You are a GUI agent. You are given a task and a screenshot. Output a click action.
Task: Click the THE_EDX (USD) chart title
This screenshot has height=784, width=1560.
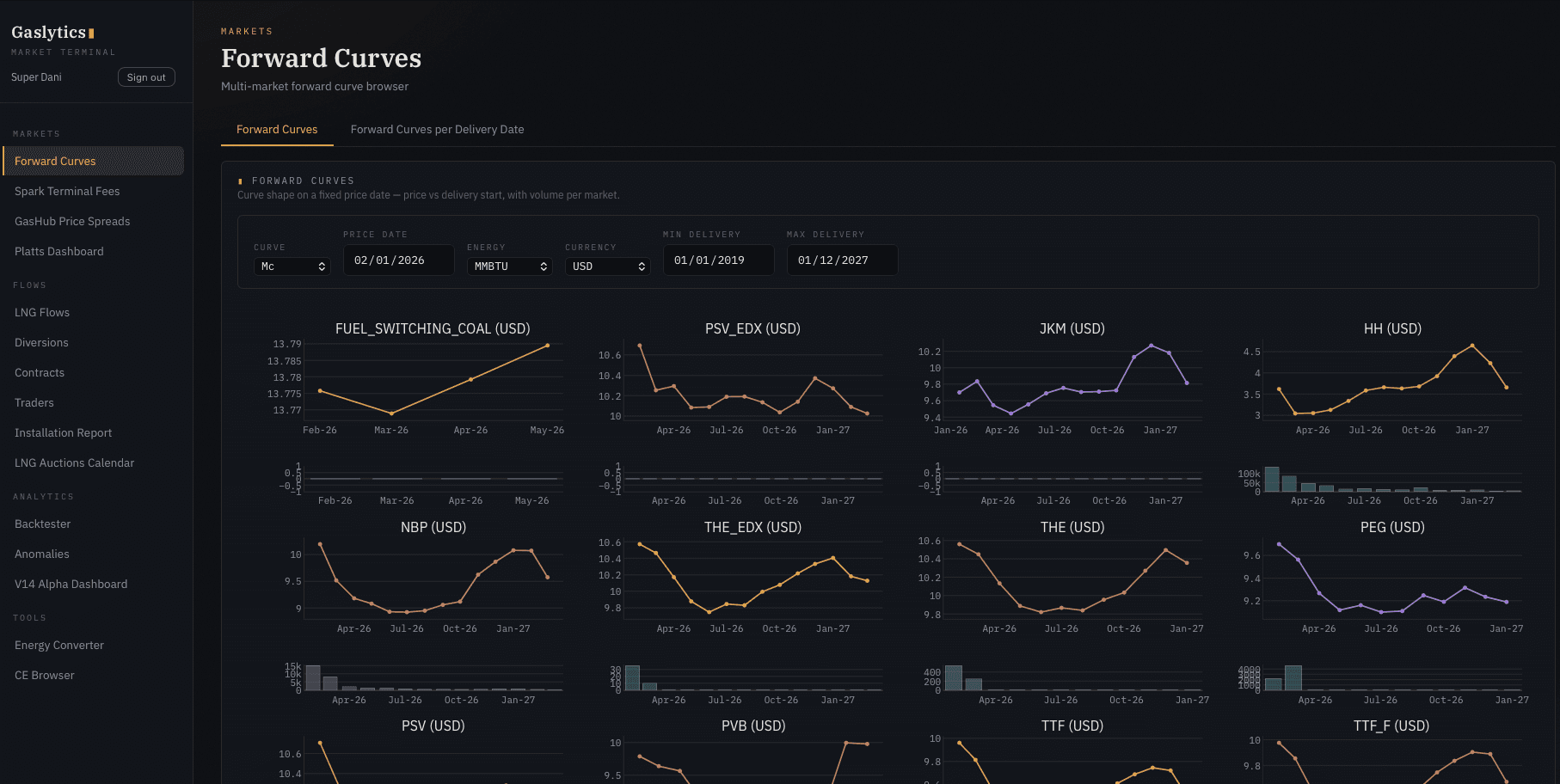pyautogui.click(x=752, y=527)
